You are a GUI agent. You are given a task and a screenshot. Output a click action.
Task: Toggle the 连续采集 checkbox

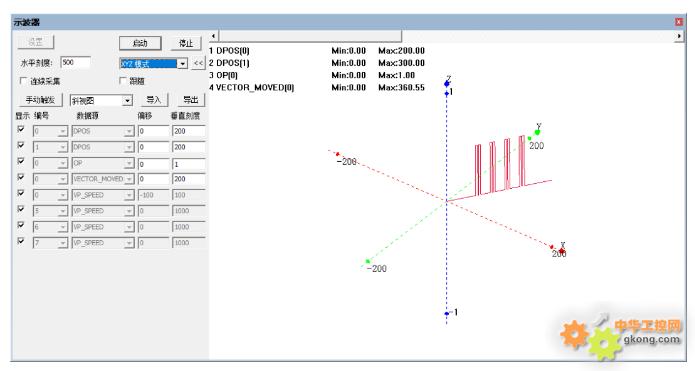[24, 81]
